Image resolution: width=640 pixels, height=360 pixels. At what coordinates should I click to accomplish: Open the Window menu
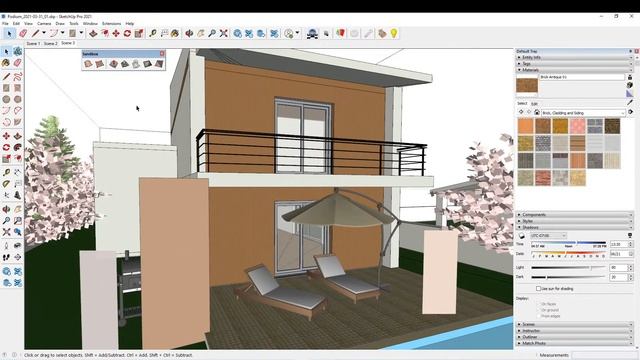[x=90, y=24]
